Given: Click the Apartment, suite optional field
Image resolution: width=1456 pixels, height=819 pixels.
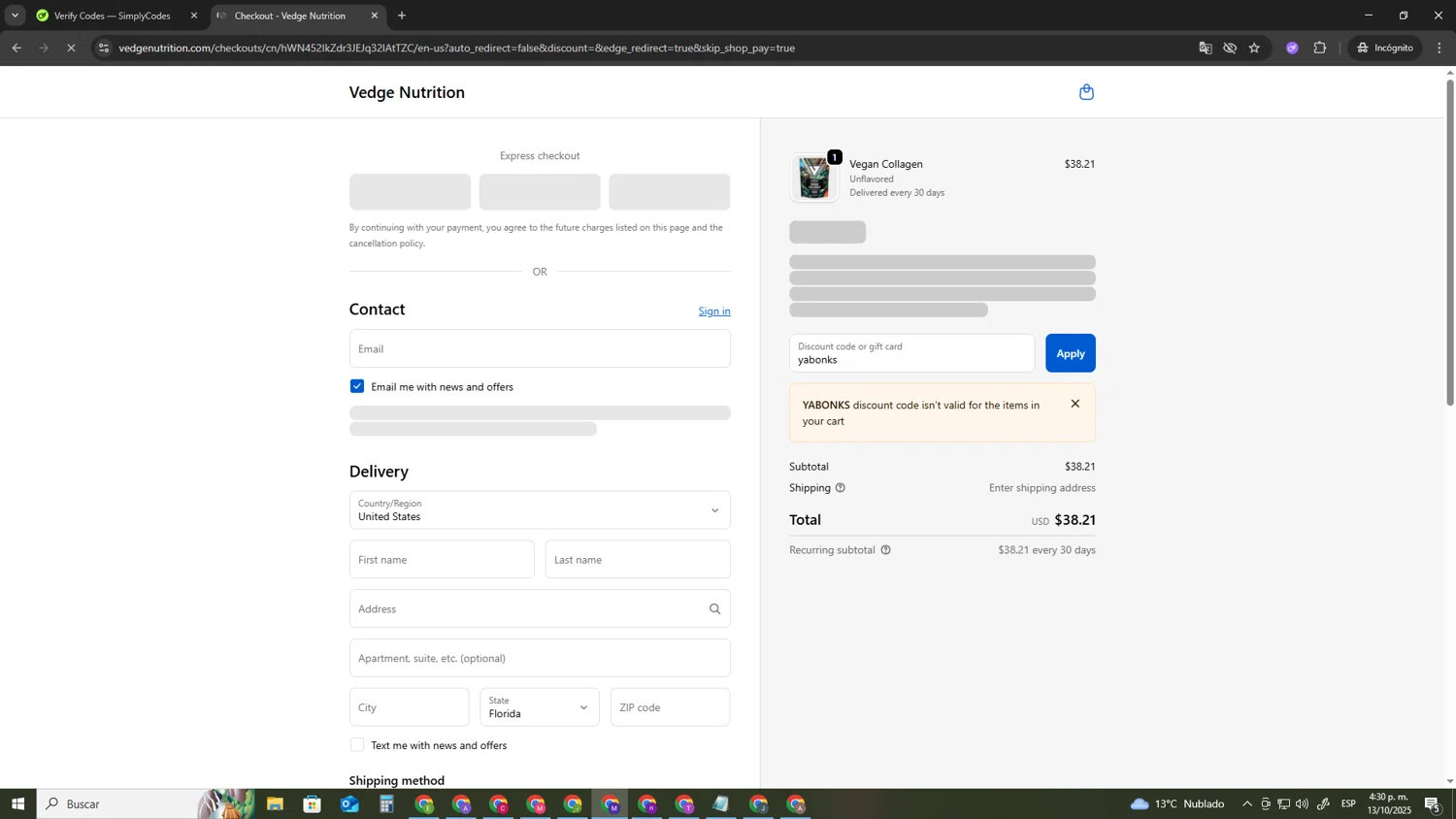Looking at the screenshot, I should [540, 658].
